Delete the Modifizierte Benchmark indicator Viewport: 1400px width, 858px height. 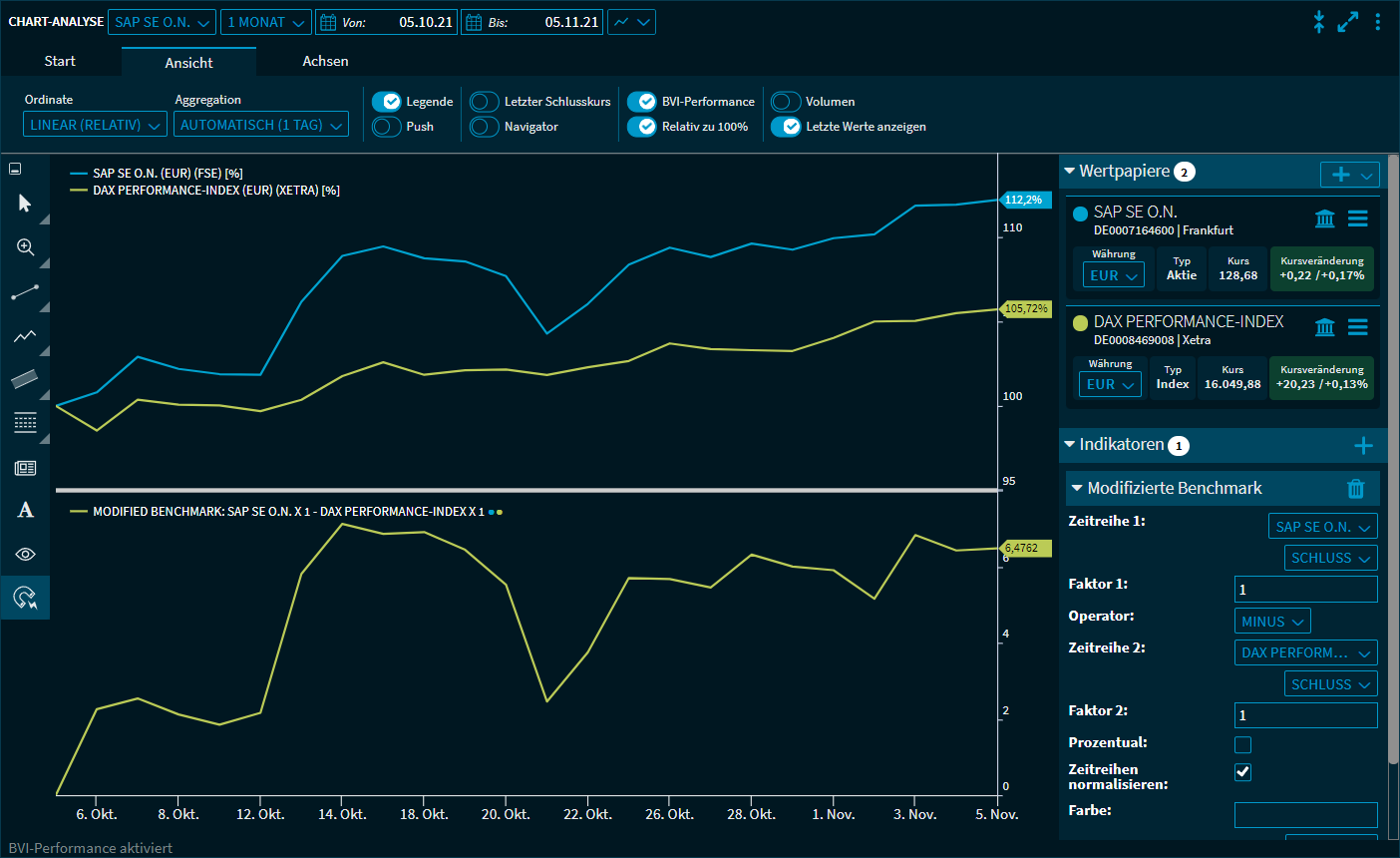(1355, 488)
